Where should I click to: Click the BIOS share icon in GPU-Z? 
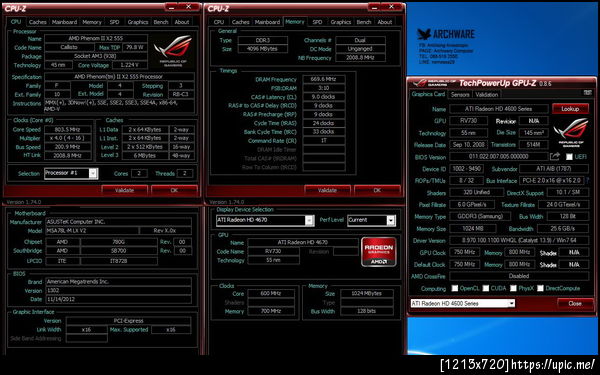(554, 156)
